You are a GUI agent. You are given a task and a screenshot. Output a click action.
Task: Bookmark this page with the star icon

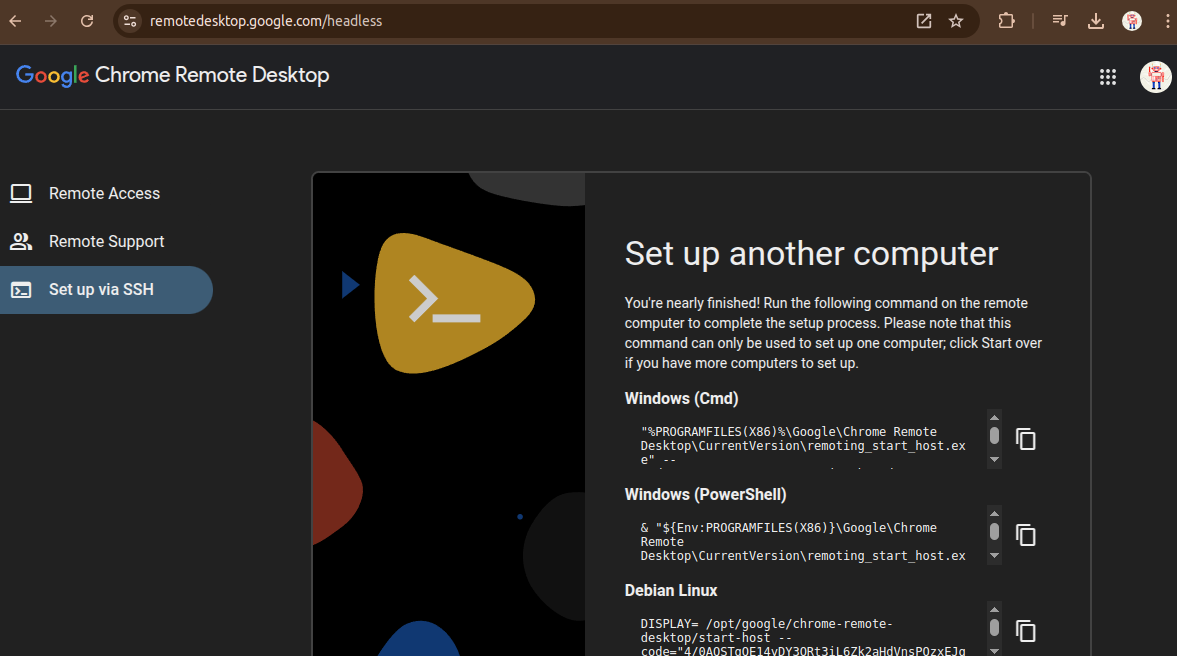[956, 21]
